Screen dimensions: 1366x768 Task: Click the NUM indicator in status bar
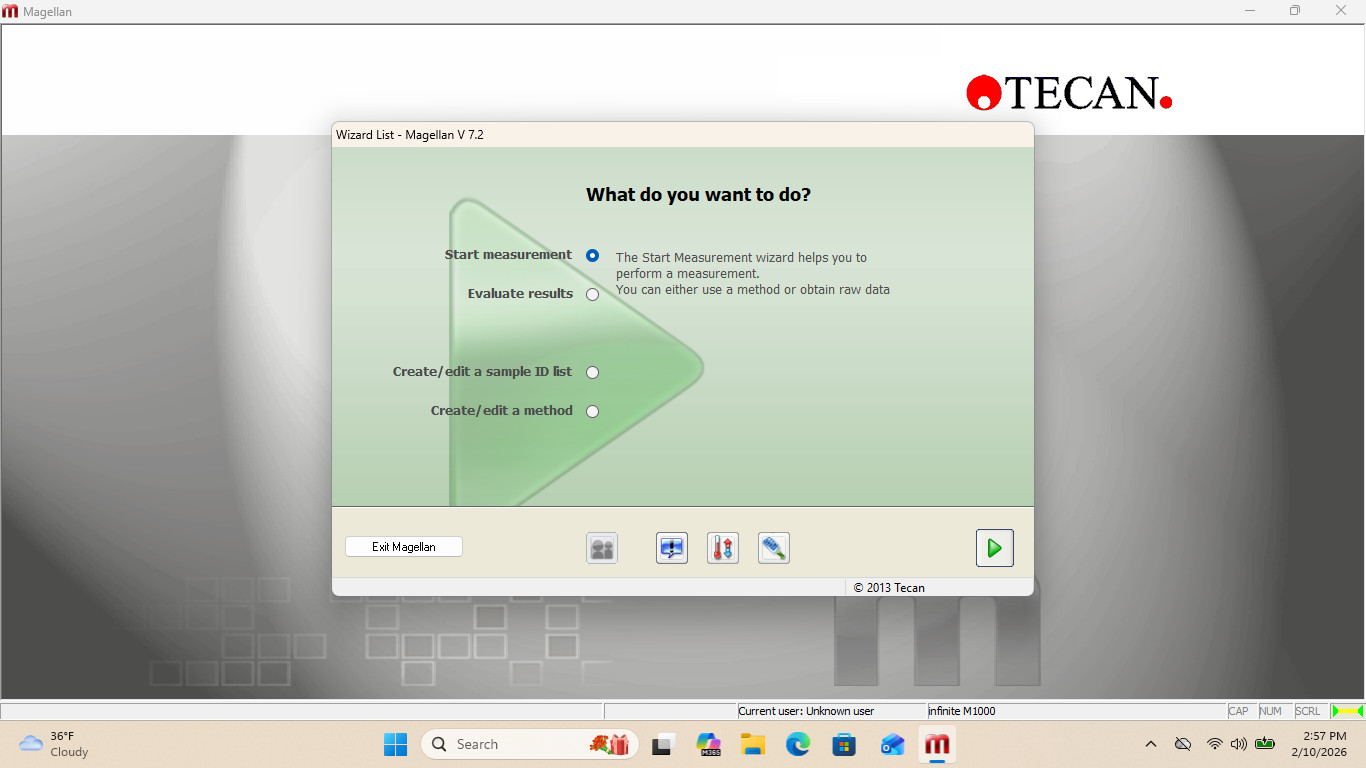click(x=1271, y=711)
